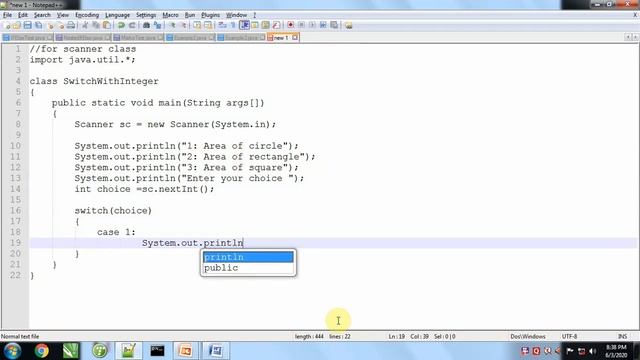Click the tab bar scroll-left arrow
This screenshot has width=640, height=360.
tap(628, 37)
